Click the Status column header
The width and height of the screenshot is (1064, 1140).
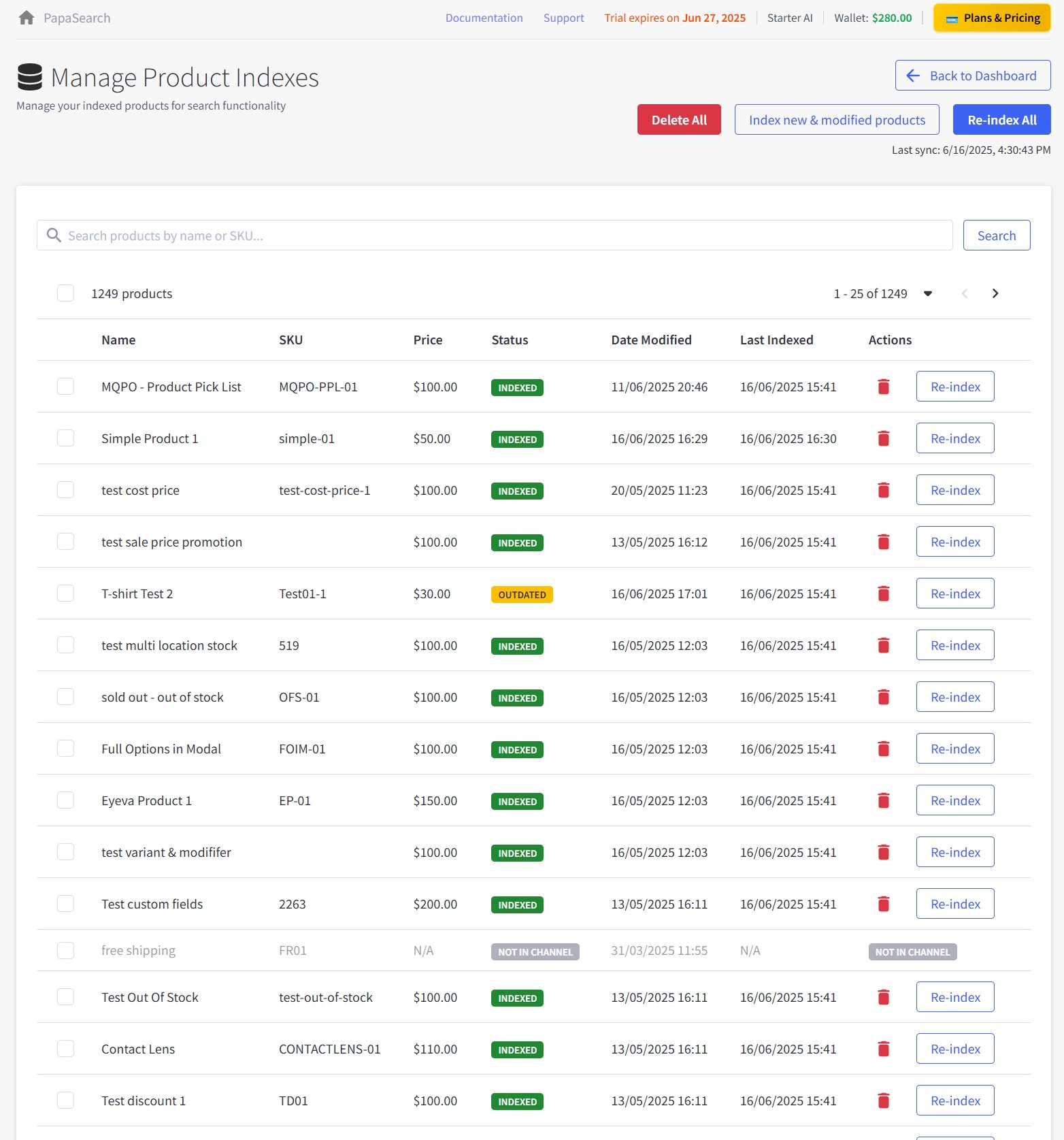click(510, 340)
